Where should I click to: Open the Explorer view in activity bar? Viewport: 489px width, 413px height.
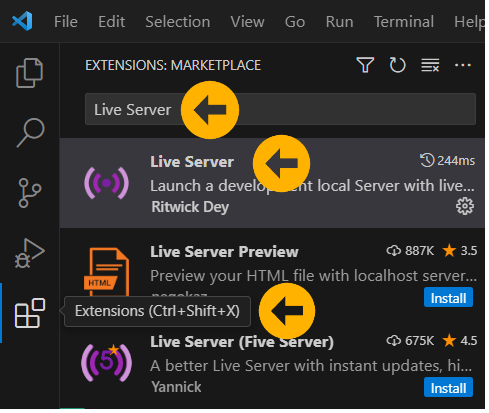(x=29, y=73)
